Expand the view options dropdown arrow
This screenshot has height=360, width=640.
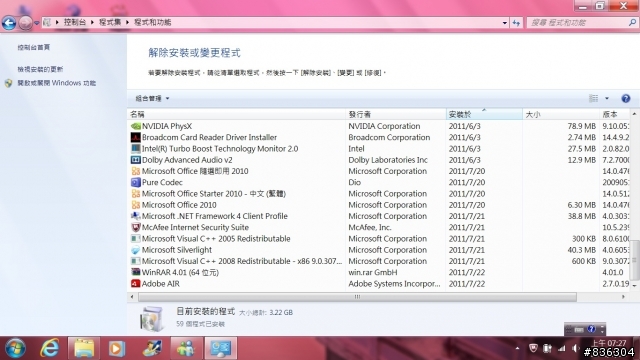[x=607, y=98]
